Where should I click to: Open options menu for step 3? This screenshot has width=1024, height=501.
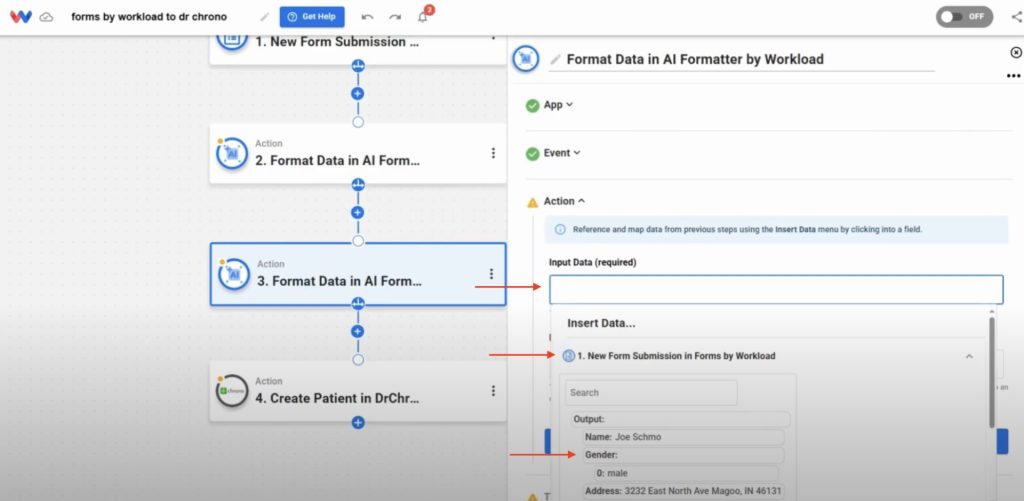492,274
